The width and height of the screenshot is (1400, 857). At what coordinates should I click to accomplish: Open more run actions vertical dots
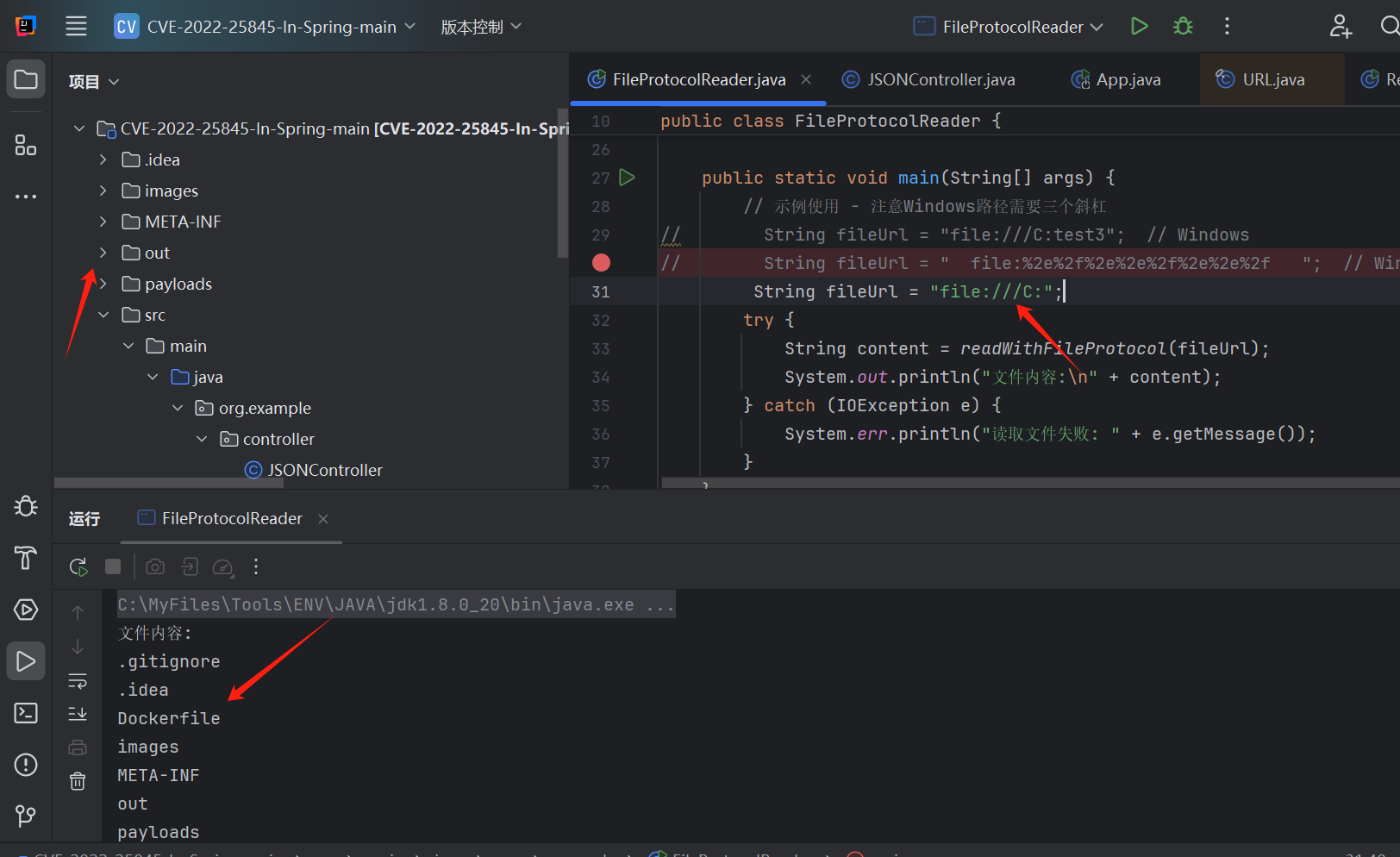pos(1227,26)
